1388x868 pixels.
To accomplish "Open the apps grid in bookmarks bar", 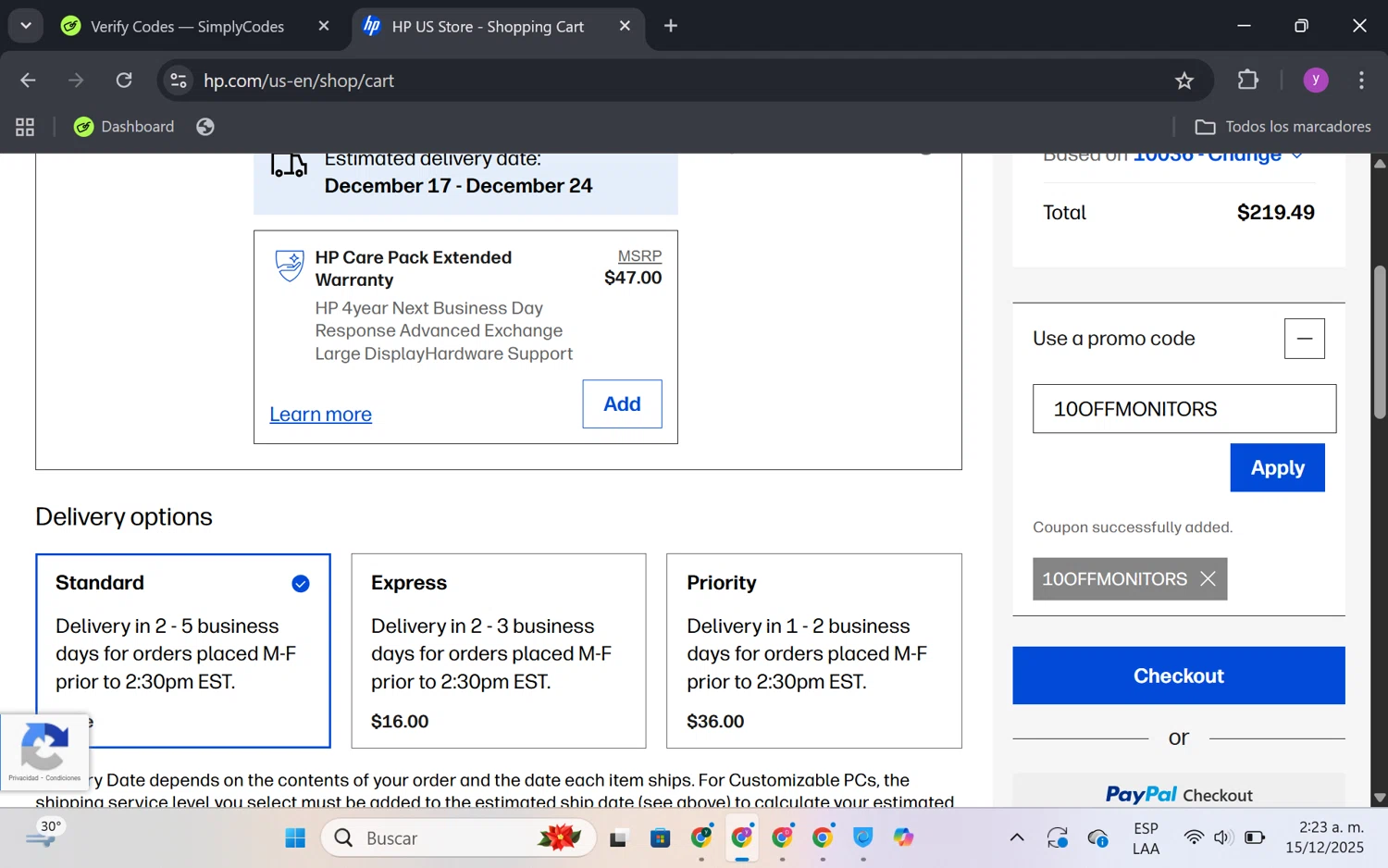I will (x=25, y=127).
